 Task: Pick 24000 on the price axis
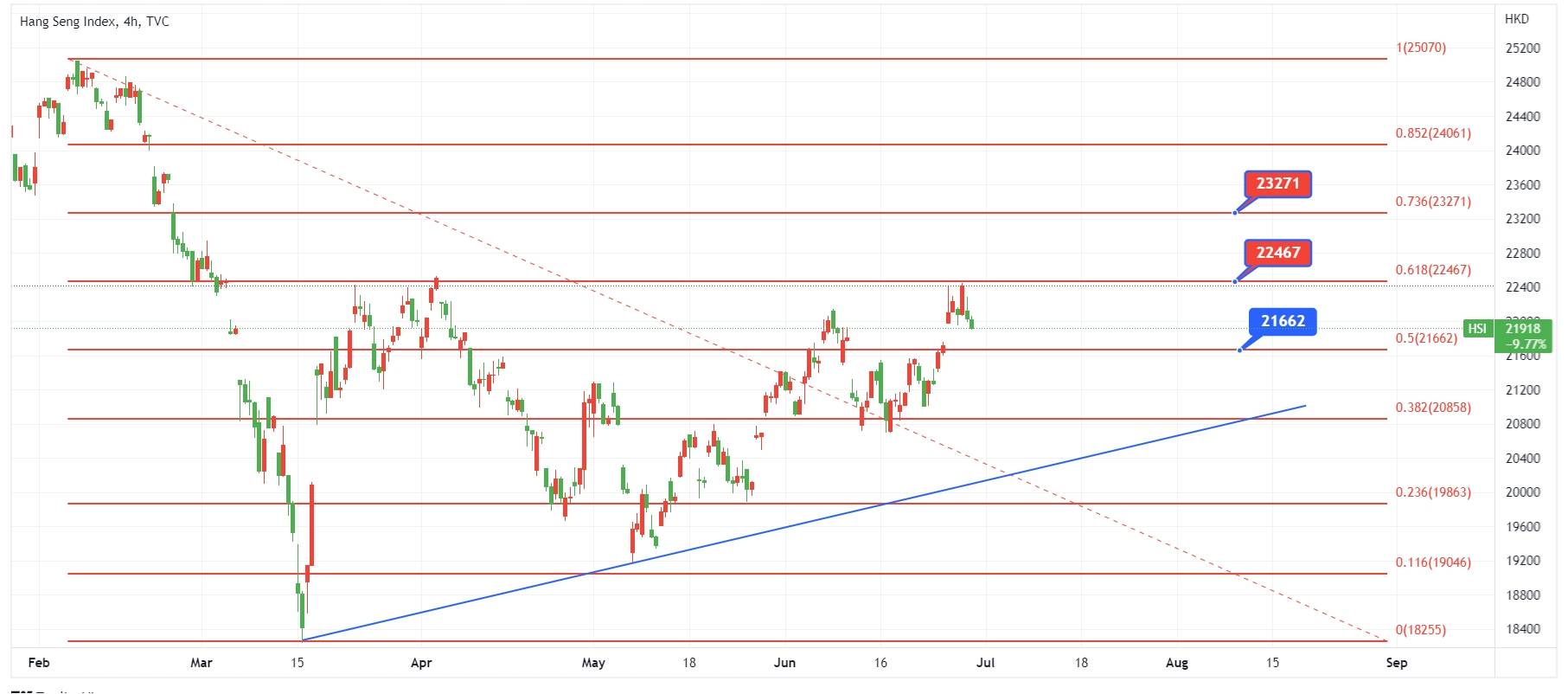click(1522, 151)
